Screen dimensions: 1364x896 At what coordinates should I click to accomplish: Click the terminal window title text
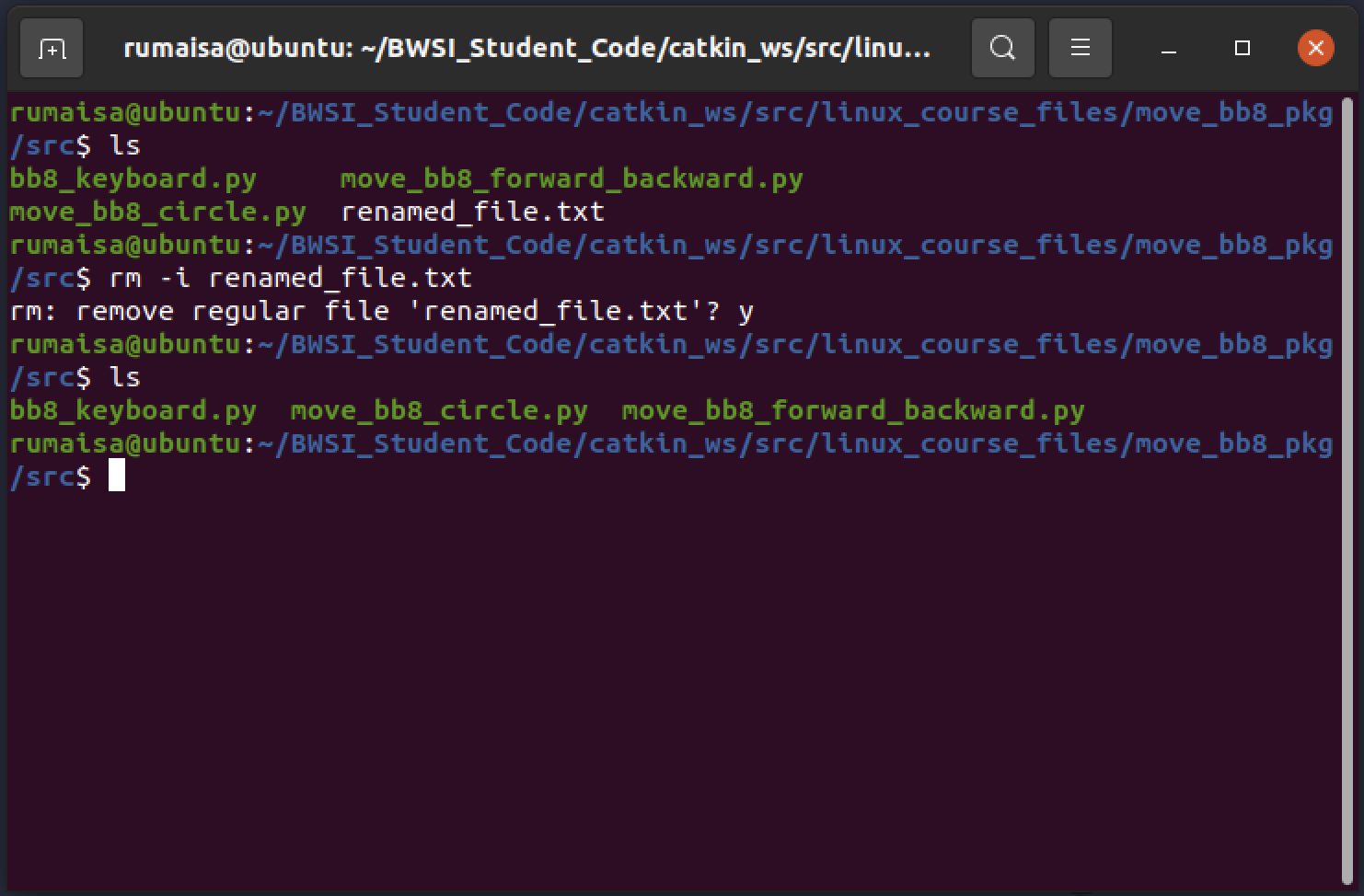coord(526,48)
